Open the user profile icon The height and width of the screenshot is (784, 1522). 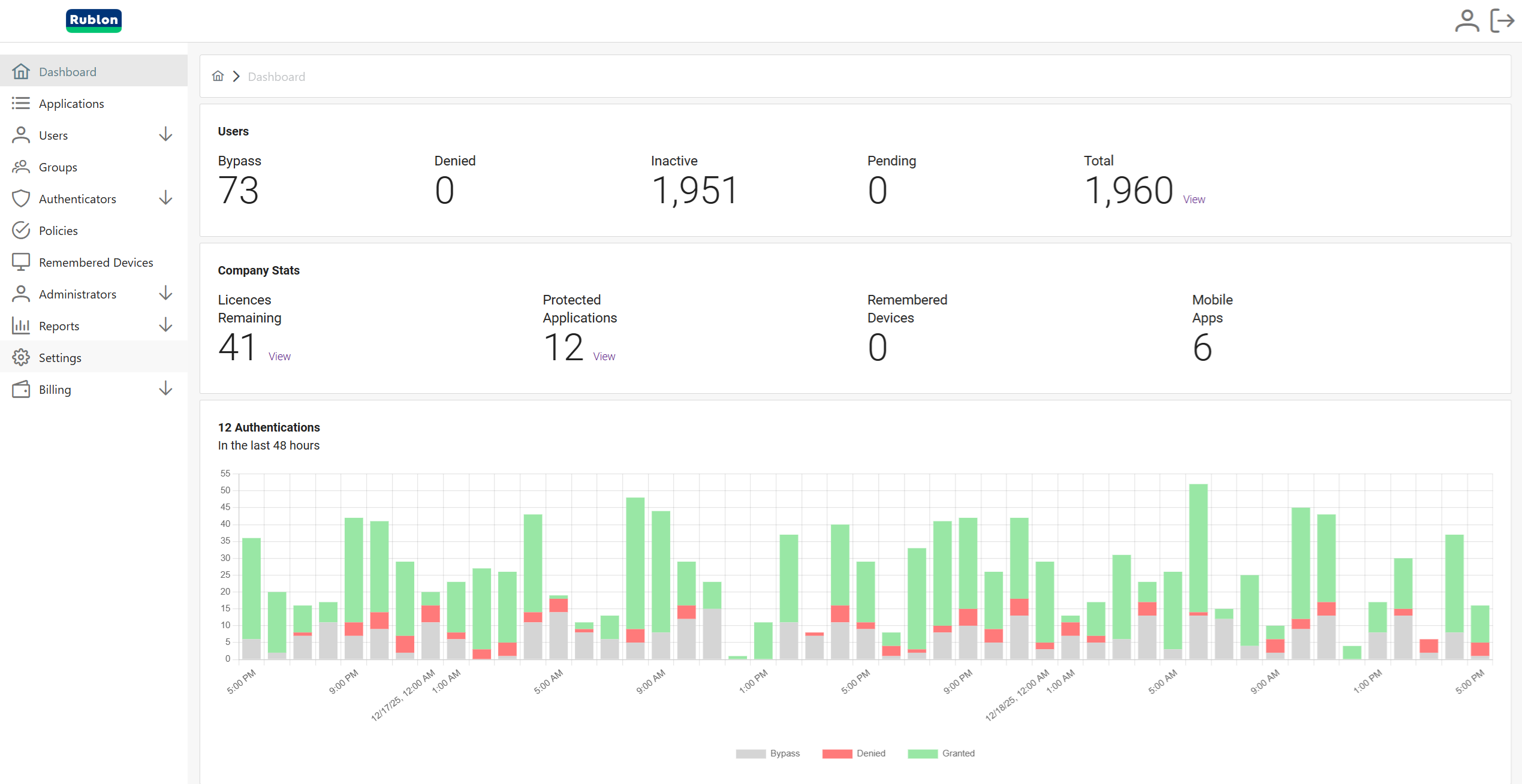point(1466,21)
